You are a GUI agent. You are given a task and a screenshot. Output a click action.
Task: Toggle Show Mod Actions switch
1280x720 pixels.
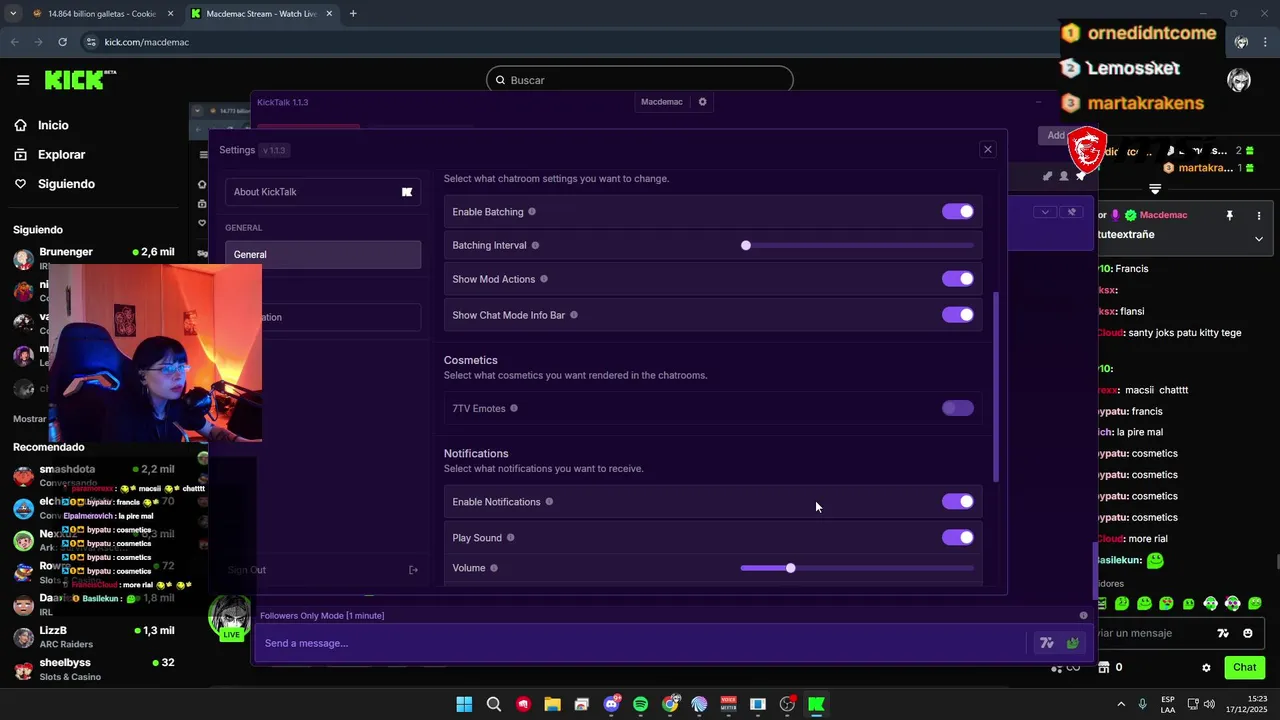pyautogui.click(x=957, y=279)
